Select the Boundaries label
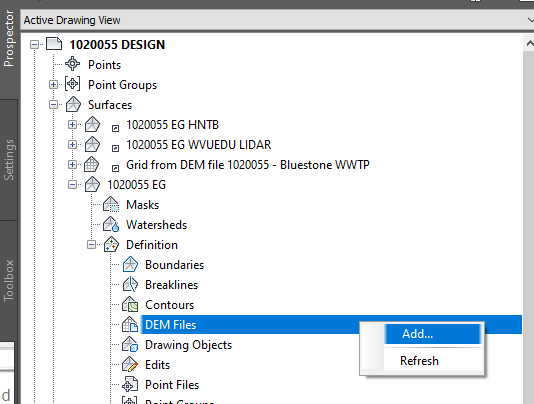The width and height of the screenshot is (534, 404). (x=174, y=265)
